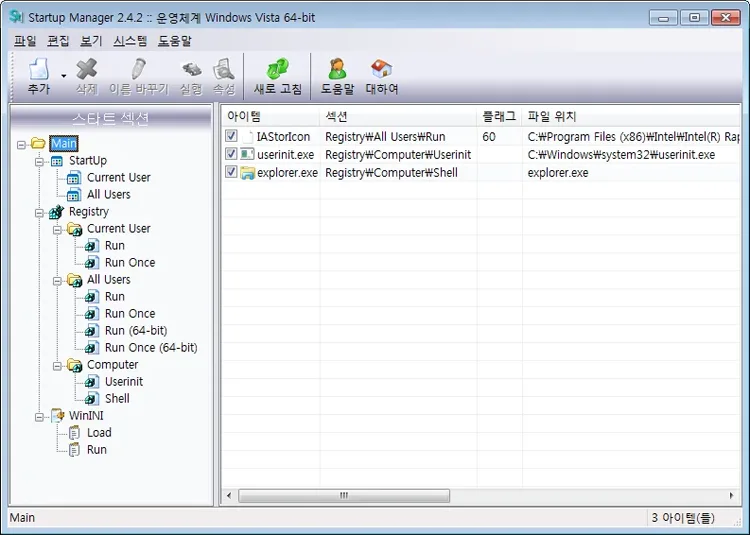Click the 스타트 섹션 panel header
The height and width of the screenshot is (535, 750).
pyautogui.click(x=111, y=118)
